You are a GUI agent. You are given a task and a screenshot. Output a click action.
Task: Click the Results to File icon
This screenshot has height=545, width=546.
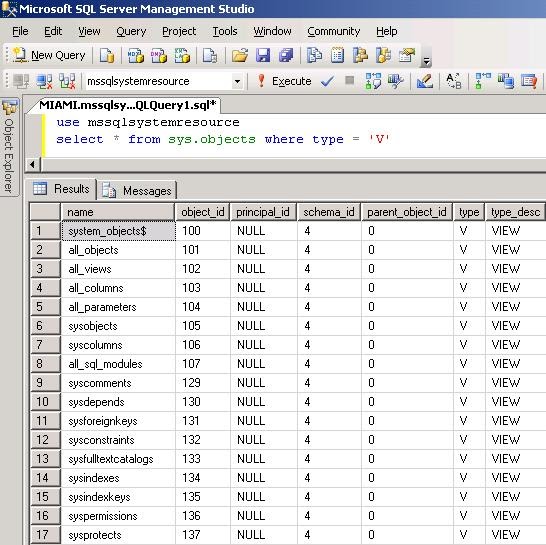(529, 81)
